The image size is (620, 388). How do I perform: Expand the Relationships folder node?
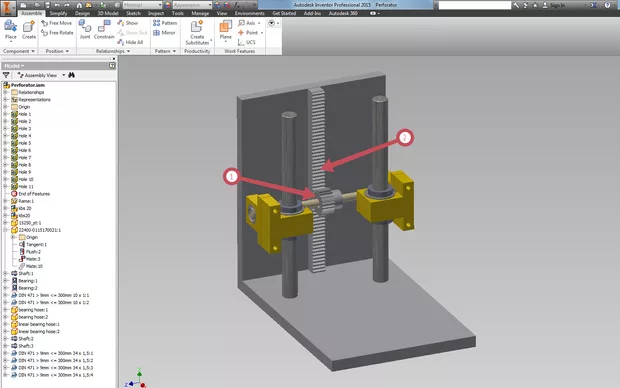(6, 92)
